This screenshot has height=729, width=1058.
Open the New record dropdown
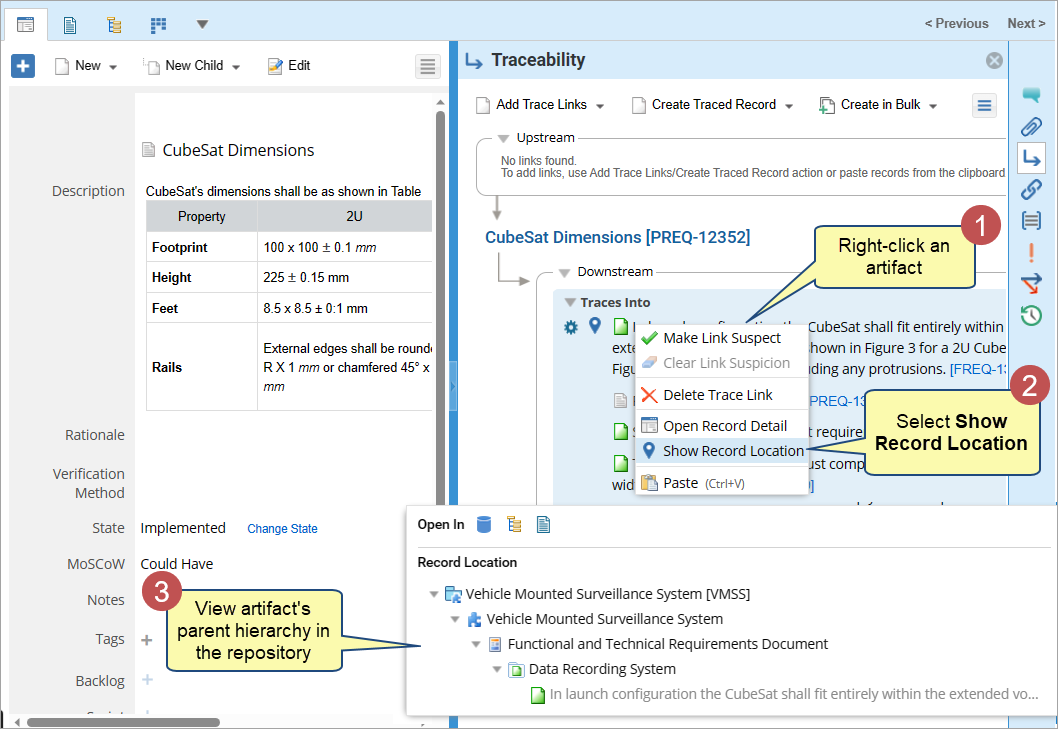87,66
